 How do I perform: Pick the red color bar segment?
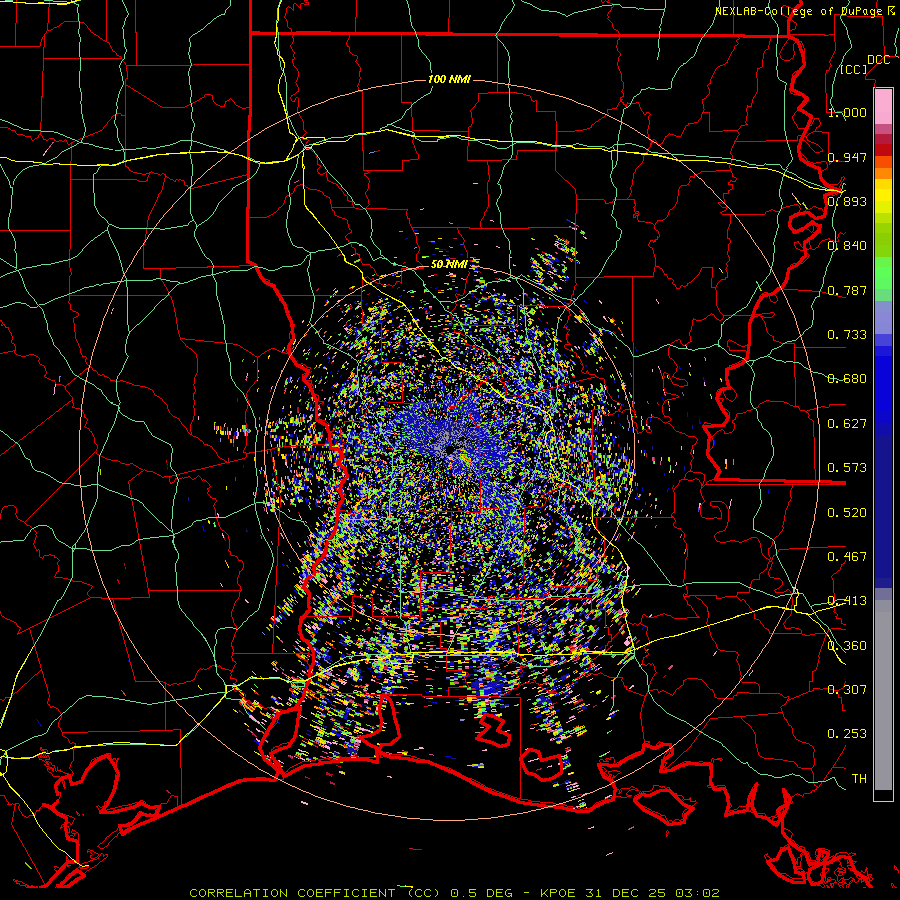coord(883,150)
